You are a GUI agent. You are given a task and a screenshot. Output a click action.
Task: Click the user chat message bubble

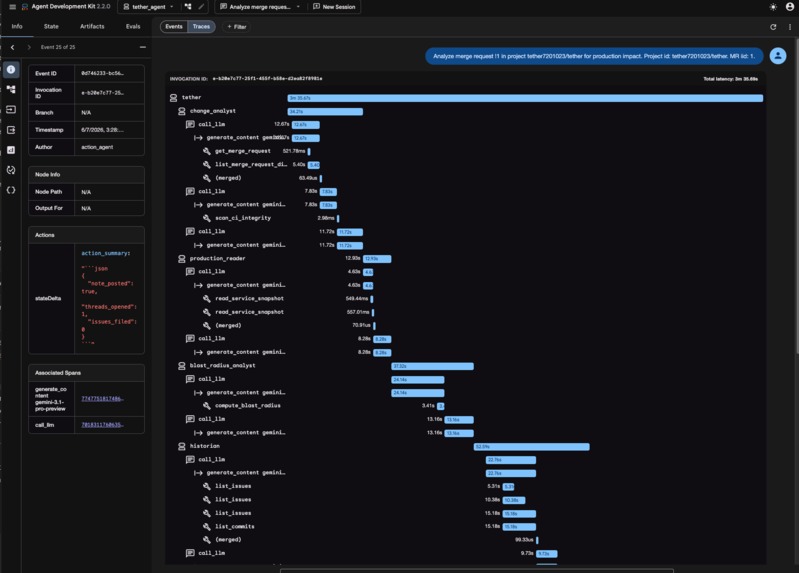[594, 56]
